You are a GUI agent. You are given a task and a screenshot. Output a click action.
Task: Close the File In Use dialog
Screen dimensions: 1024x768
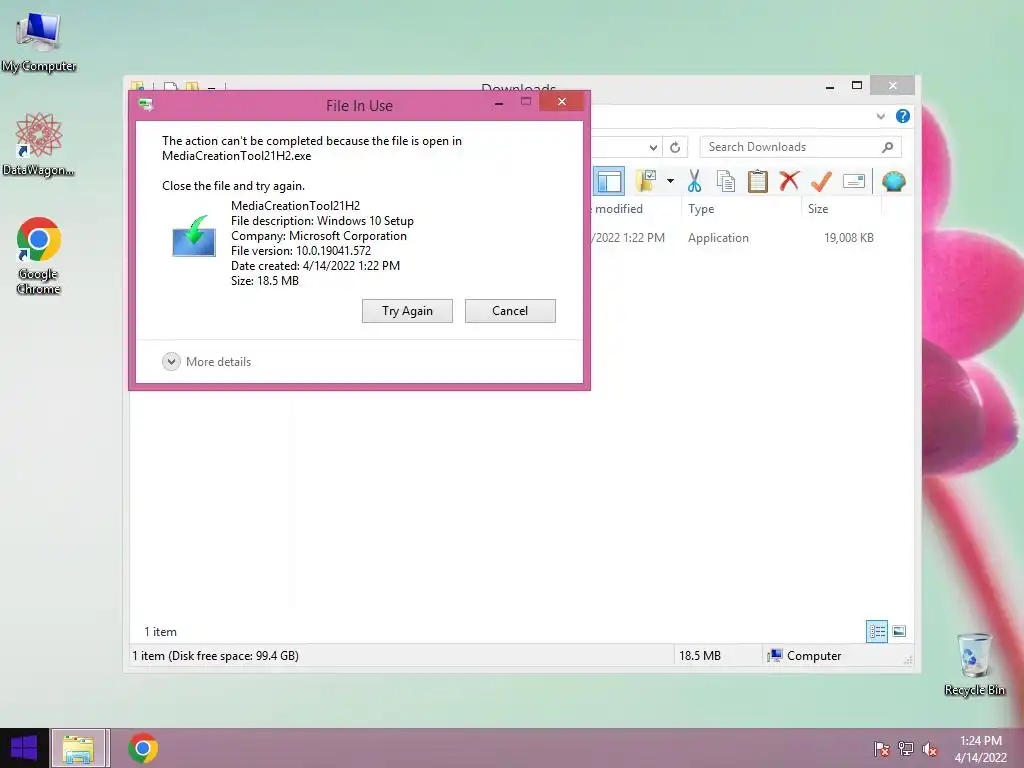point(562,102)
